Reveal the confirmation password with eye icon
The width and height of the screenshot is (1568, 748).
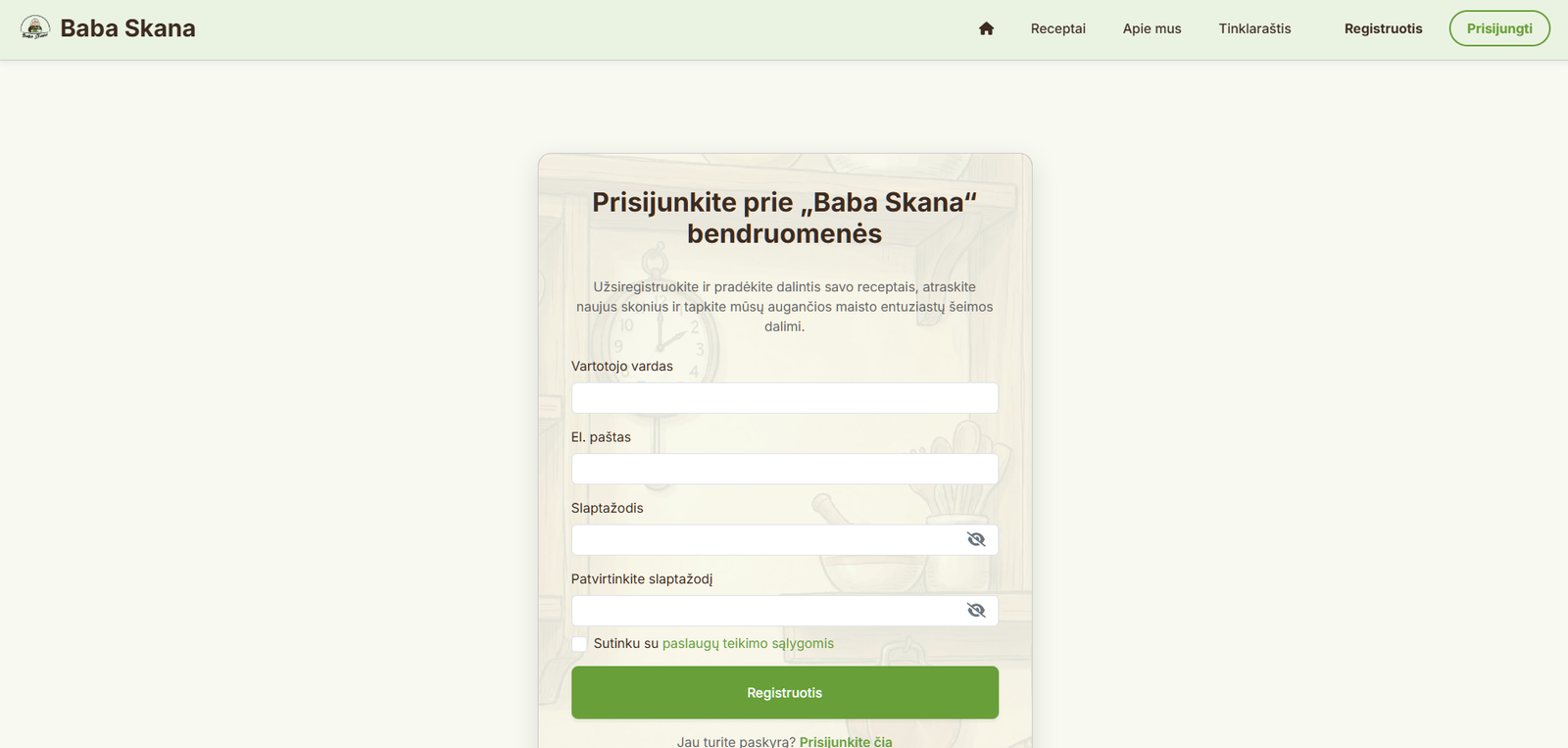[x=976, y=609]
